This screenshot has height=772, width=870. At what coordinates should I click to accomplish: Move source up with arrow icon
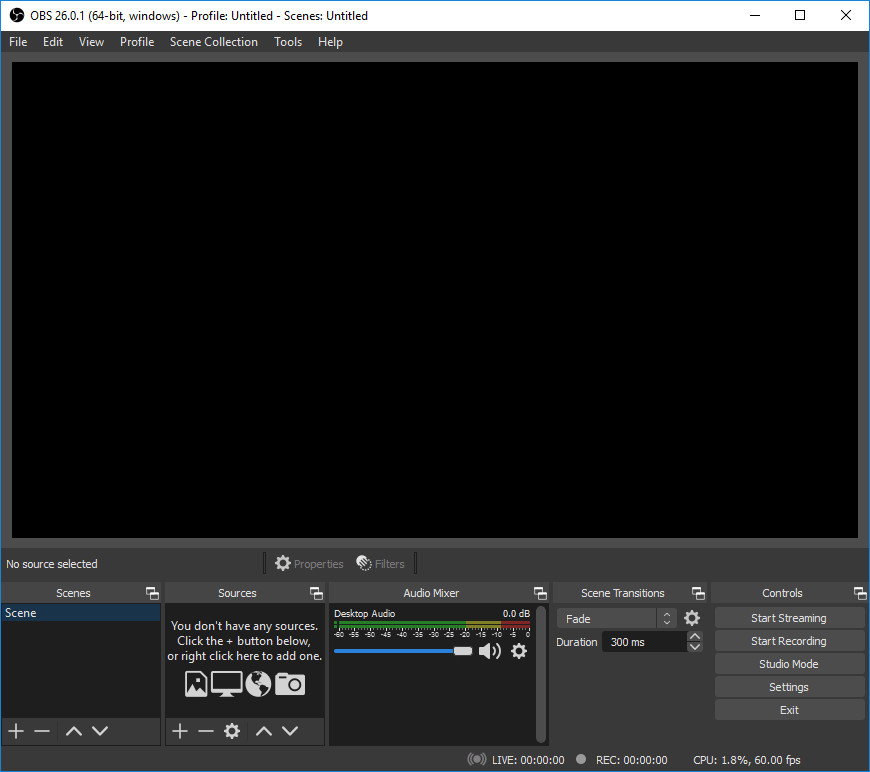tap(264, 731)
